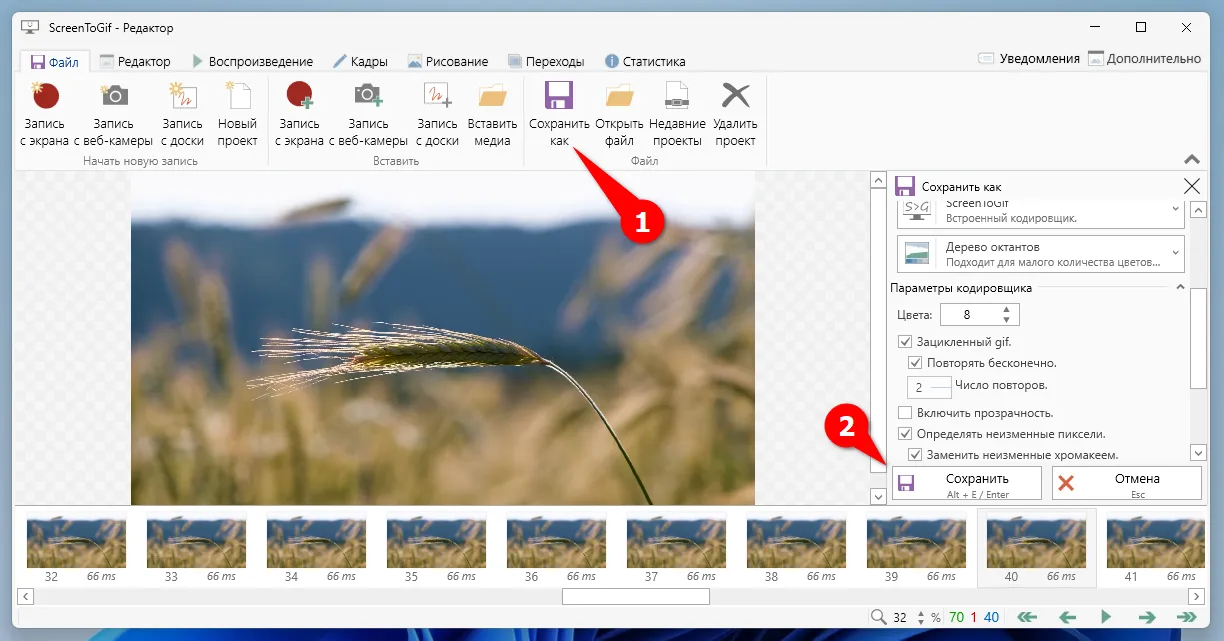The width and height of the screenshot is (1224, 641).
Task: Click Recent projects icon
Action: (677, 96)
